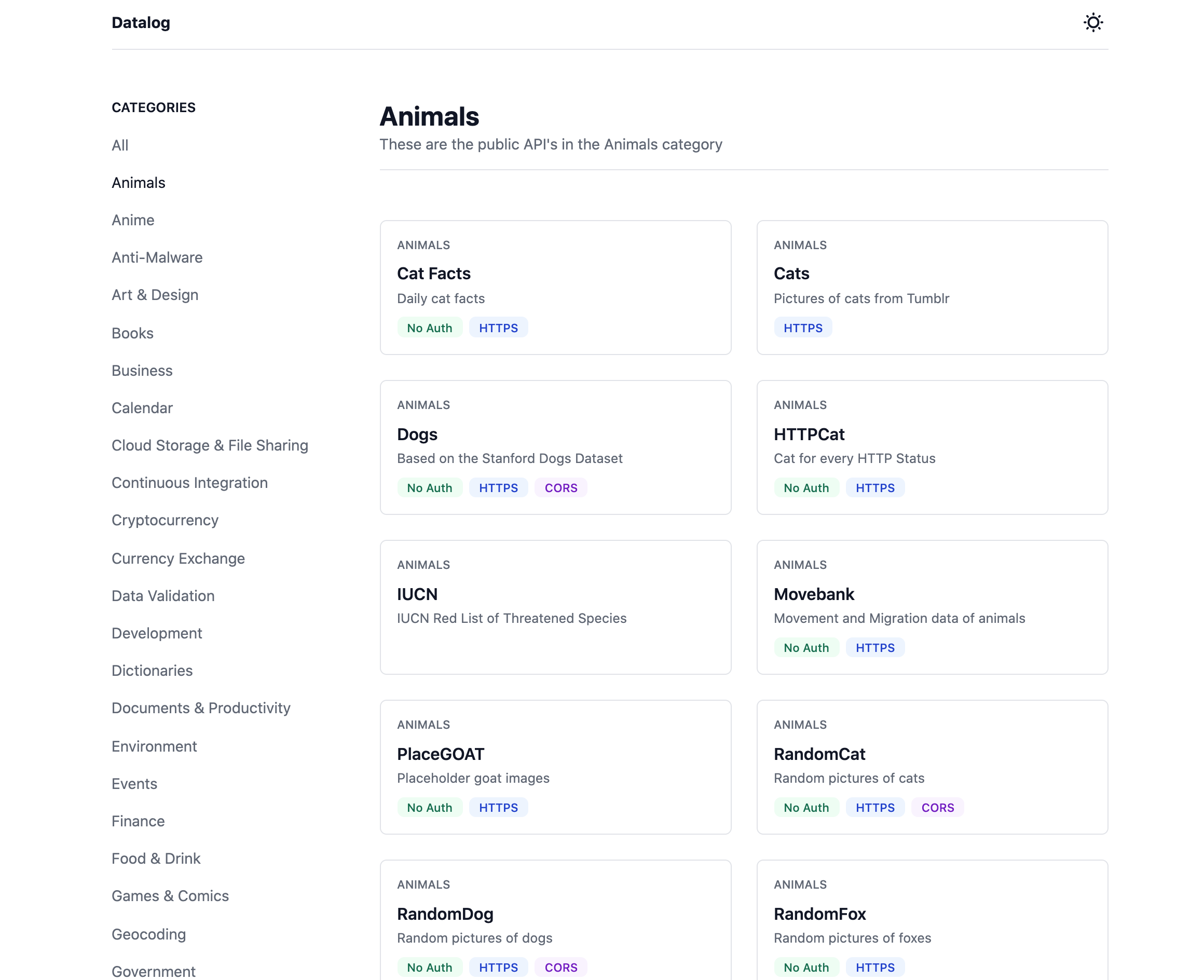Image resolution: width=1204 pixels, height=980 pixels.
Task: Open the Cryptocurrency category
Action: coord(165,520)
